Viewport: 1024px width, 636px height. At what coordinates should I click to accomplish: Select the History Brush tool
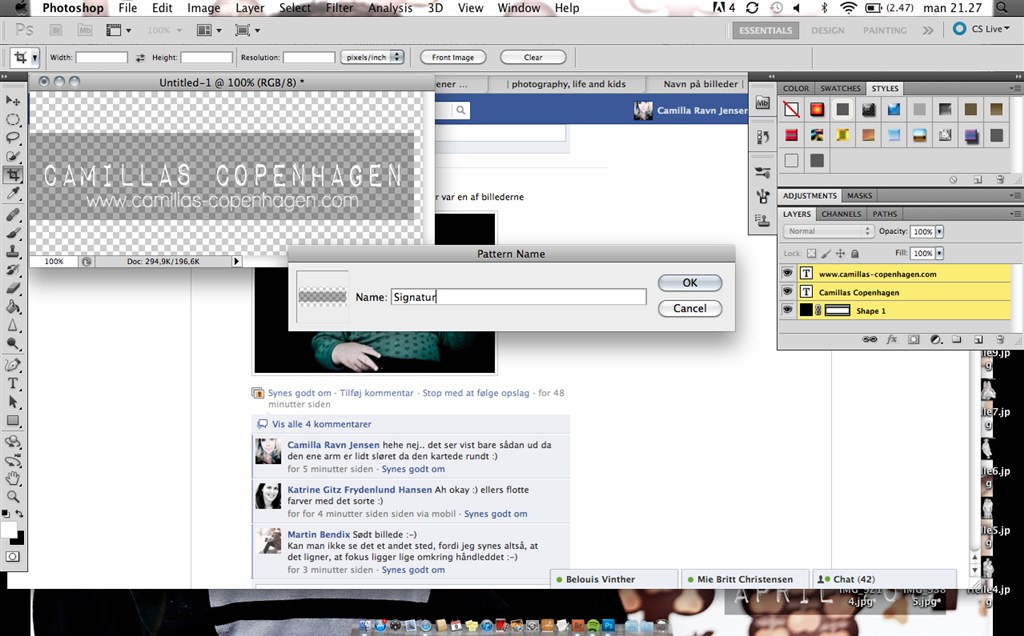click(12, 270)
